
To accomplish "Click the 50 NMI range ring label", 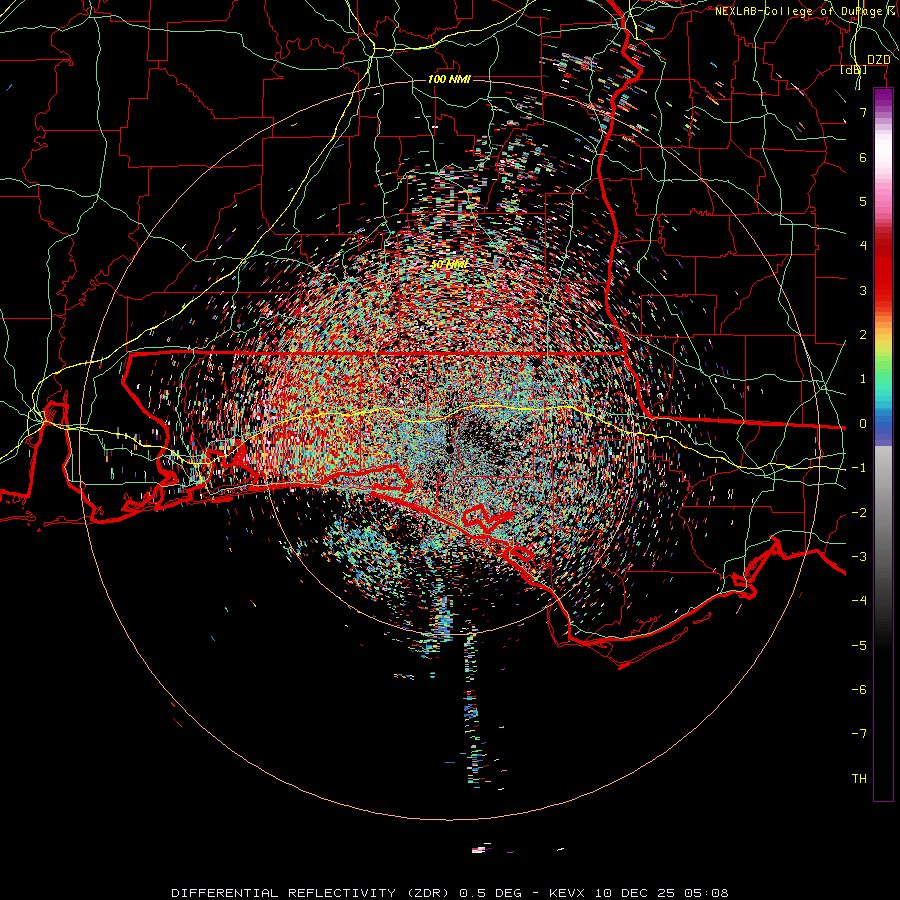I will 449,264.
